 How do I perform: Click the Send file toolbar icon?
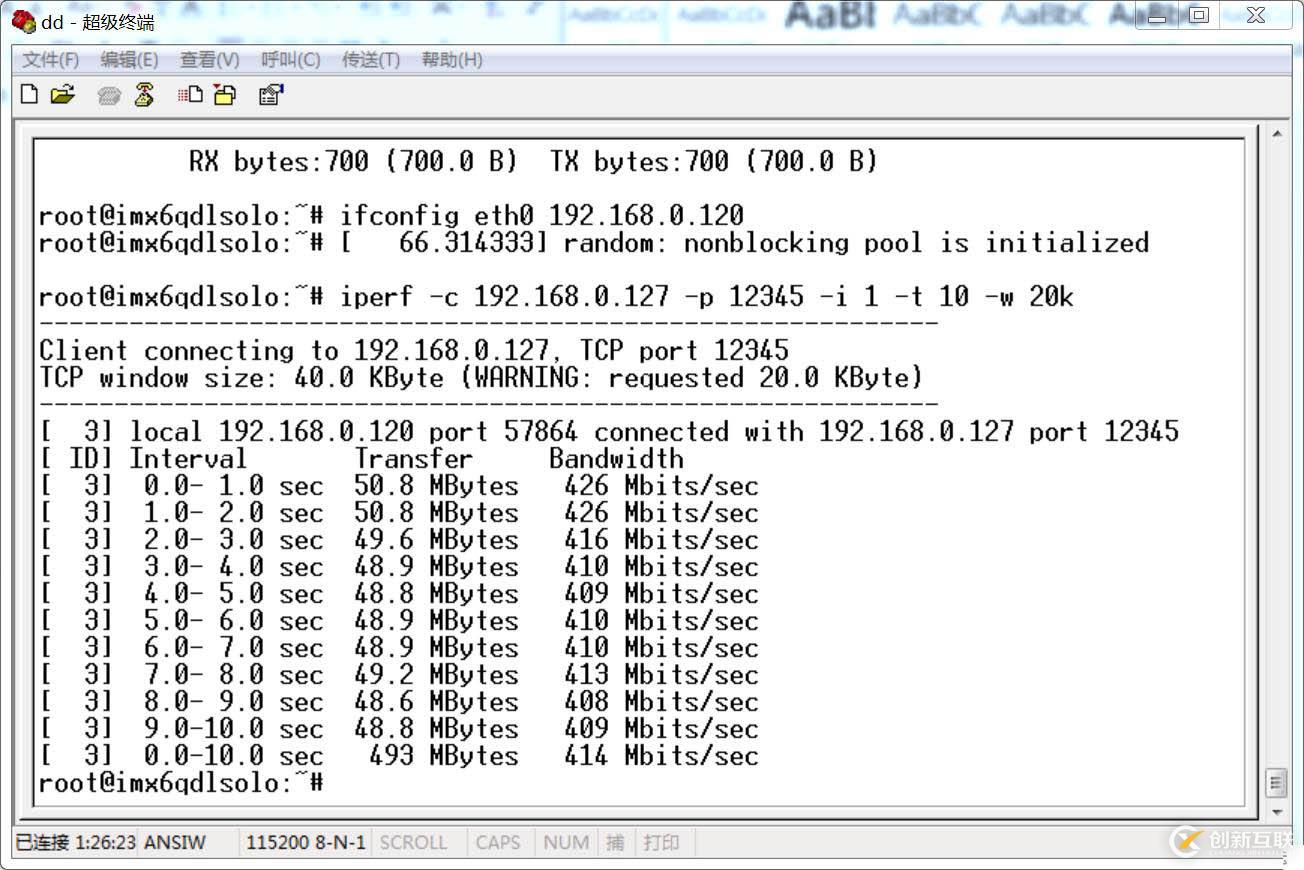(x=190, y=95)
